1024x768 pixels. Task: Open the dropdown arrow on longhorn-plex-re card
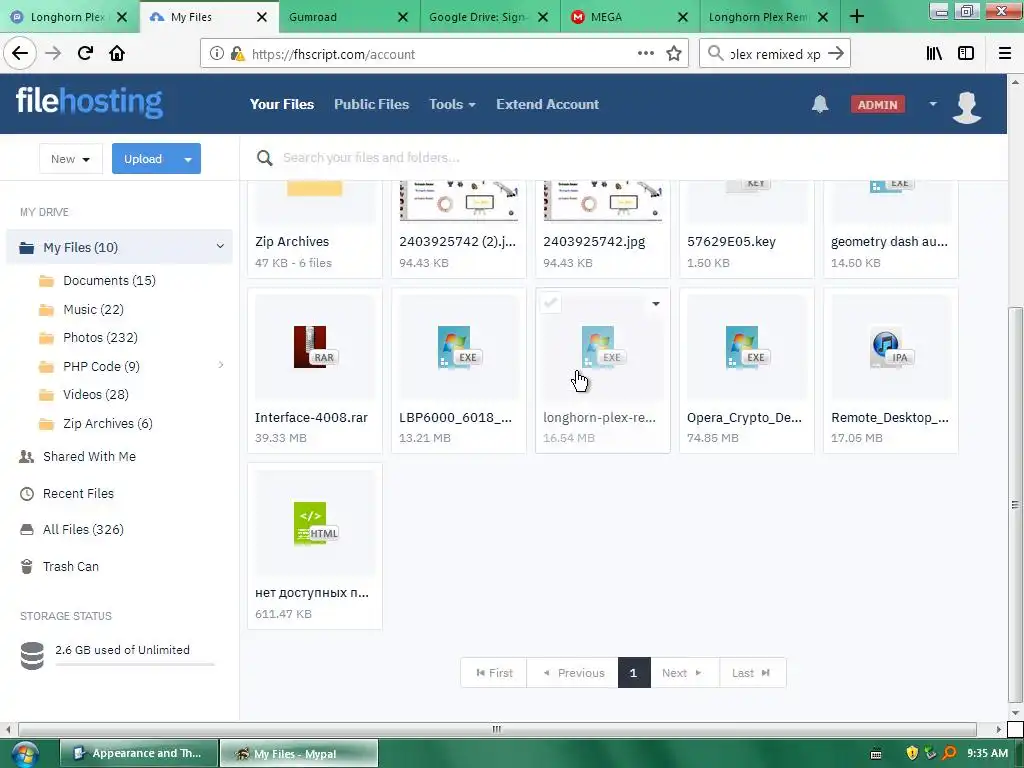tap(656, 304)
